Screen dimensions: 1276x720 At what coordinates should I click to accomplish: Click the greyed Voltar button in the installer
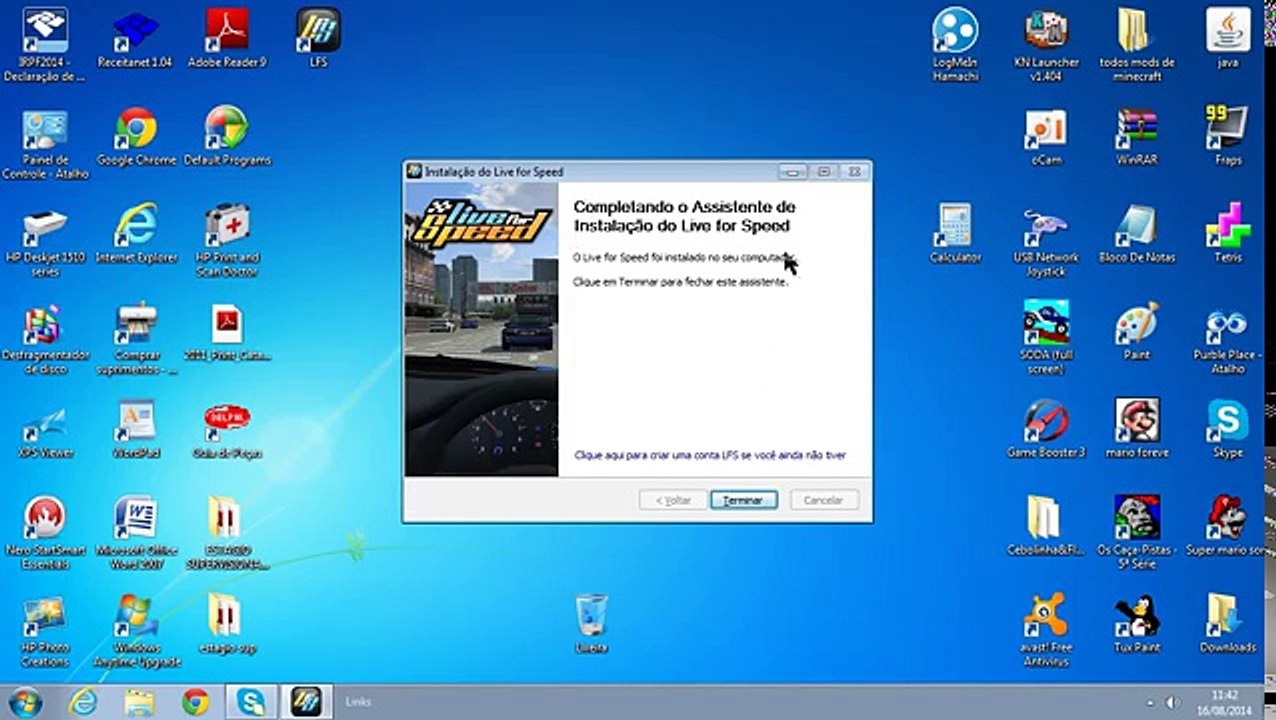pyautogui.click(x=673, y=500)
